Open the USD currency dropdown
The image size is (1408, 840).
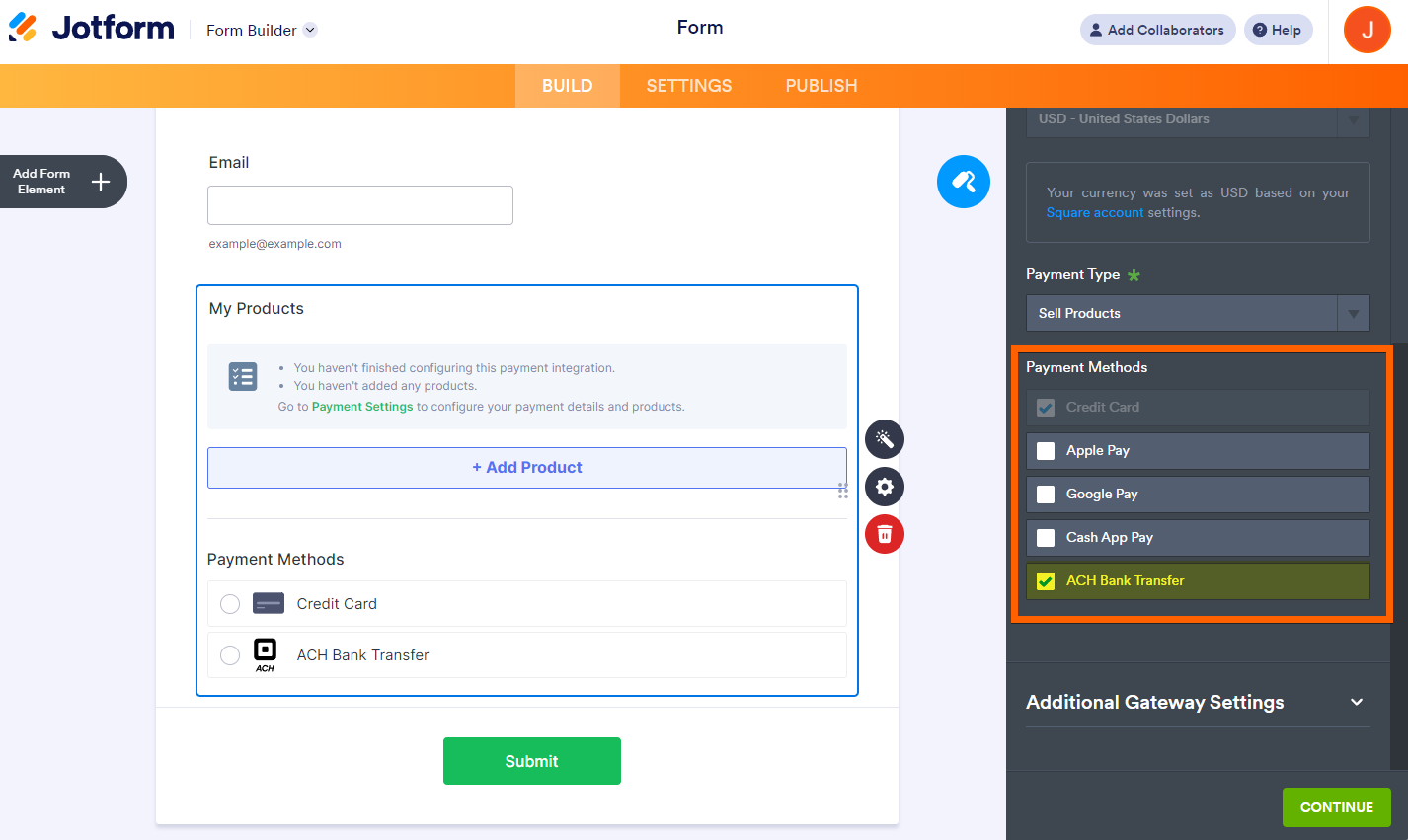tap(1198, 119)
